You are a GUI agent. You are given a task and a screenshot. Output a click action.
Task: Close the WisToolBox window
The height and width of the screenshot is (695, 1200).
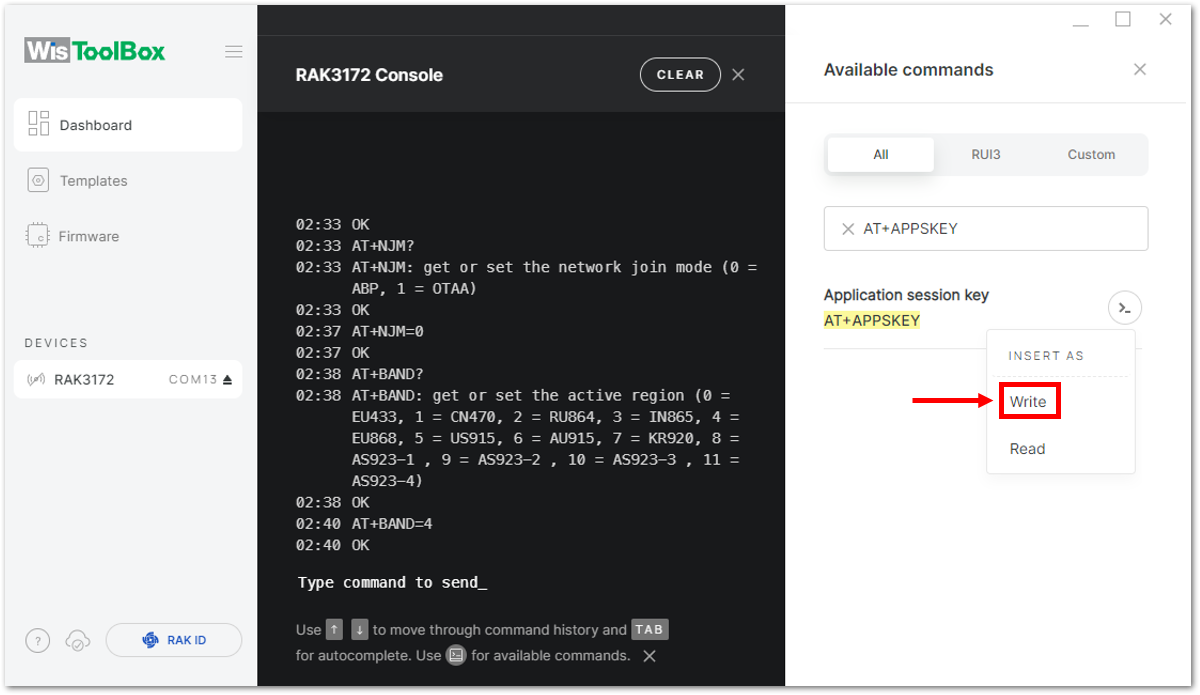point(1165,19)
